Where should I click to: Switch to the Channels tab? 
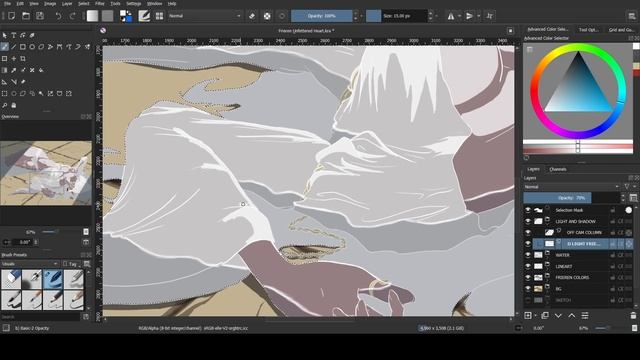pyautogui.click(x=558, y=169)
